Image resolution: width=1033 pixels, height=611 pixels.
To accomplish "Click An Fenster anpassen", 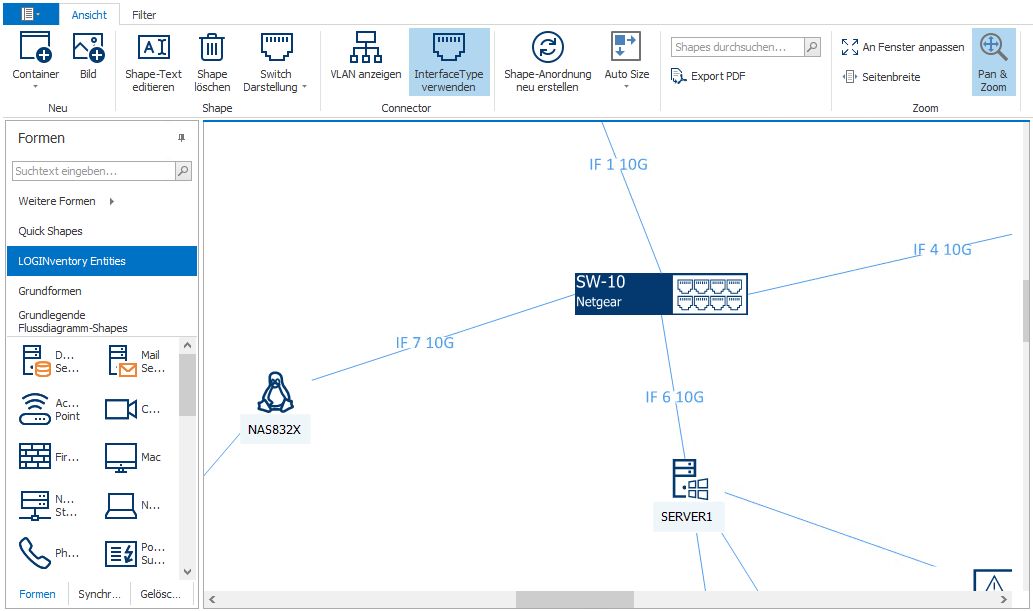I will [x=903, y=47].
